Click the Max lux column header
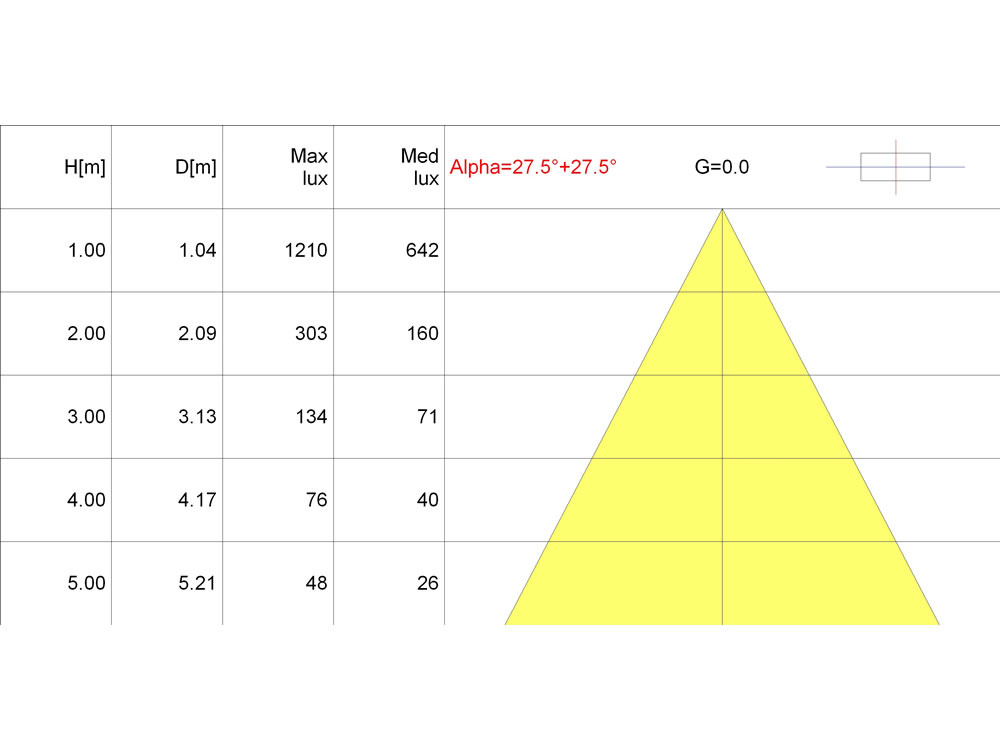1000x750 pixels. (308, 167)
